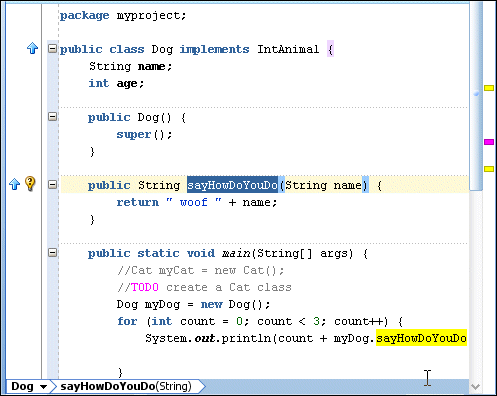Click the scroll down arrow at bottom right
The width and height of the screenshot is (497, 396).
tap(475, 386)
